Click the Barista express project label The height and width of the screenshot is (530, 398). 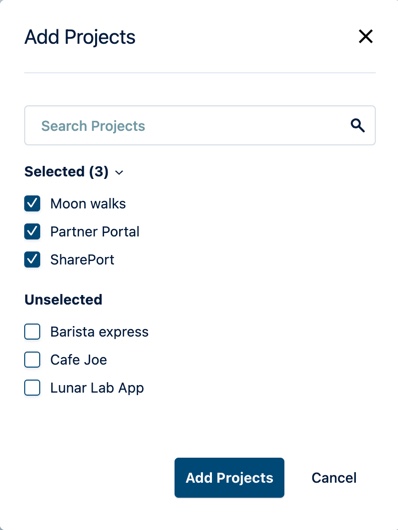tap(99, 332)
